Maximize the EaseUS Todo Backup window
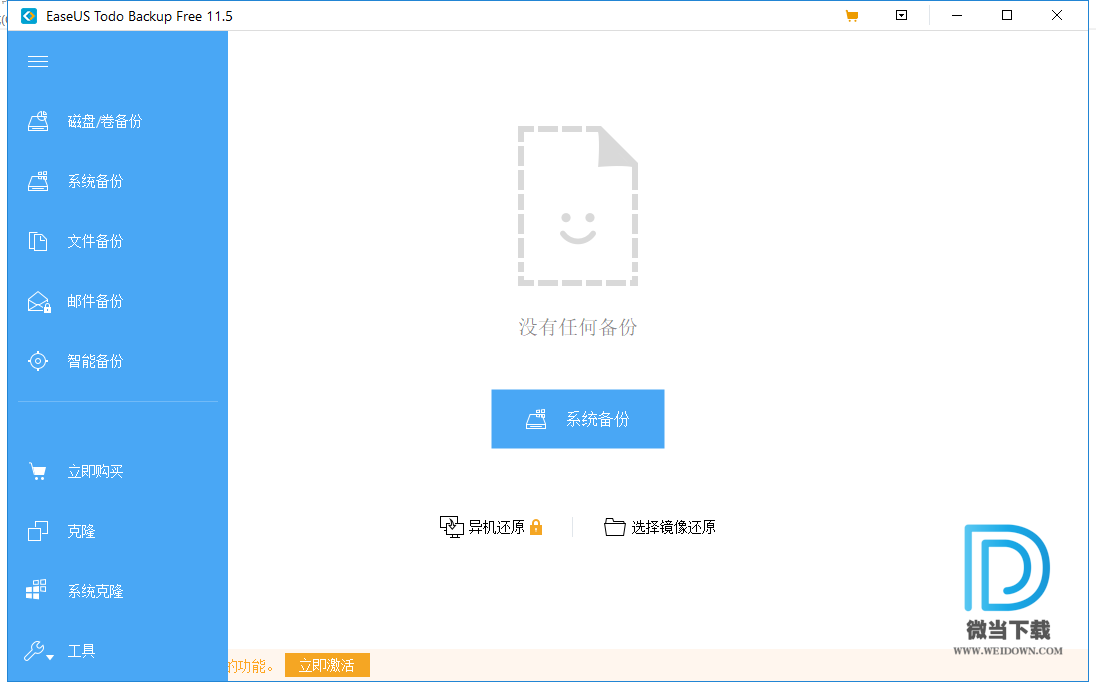 tap(1007, 15)
